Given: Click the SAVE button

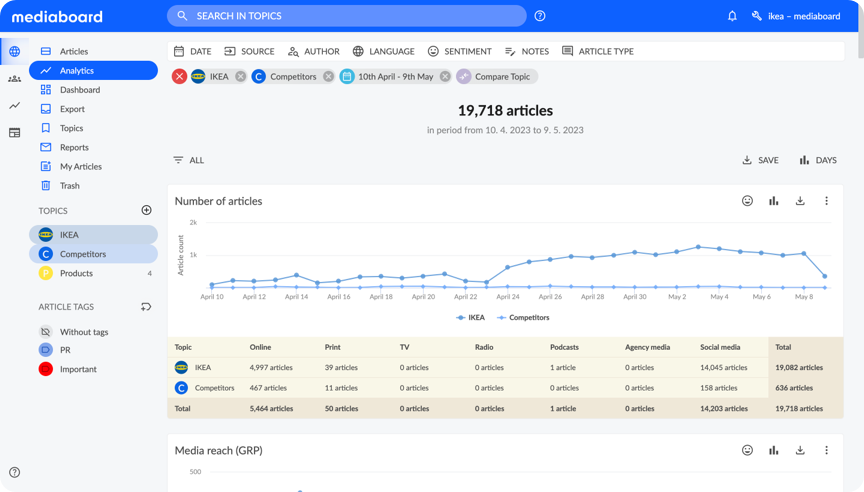Looking at the screenshot, I should pos(760,160).
